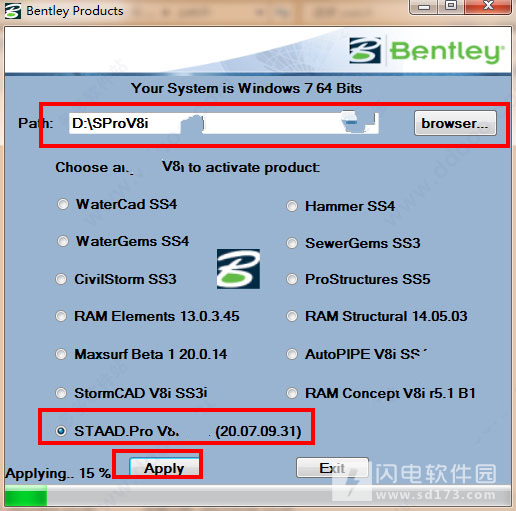Choose RAM Concept V8i r5.1 B1

pyautogui.click(x=292, y=393)
